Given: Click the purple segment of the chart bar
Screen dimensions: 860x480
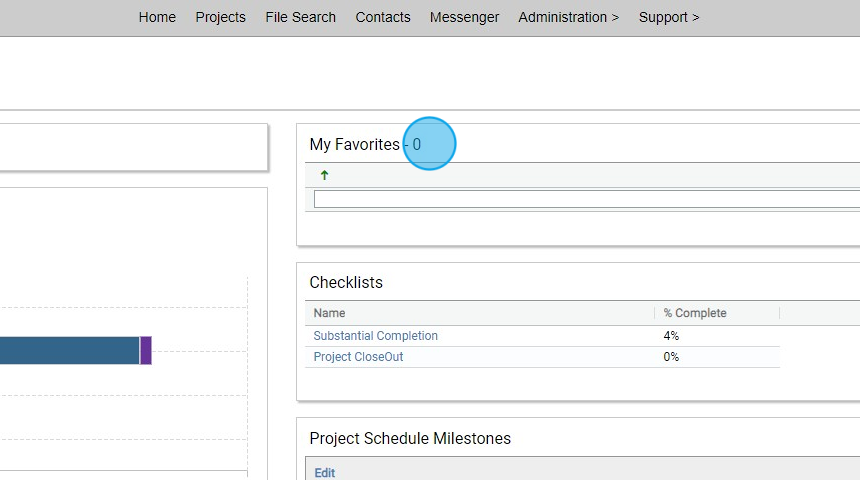Looking at the screenshot, I should point(146,350).
